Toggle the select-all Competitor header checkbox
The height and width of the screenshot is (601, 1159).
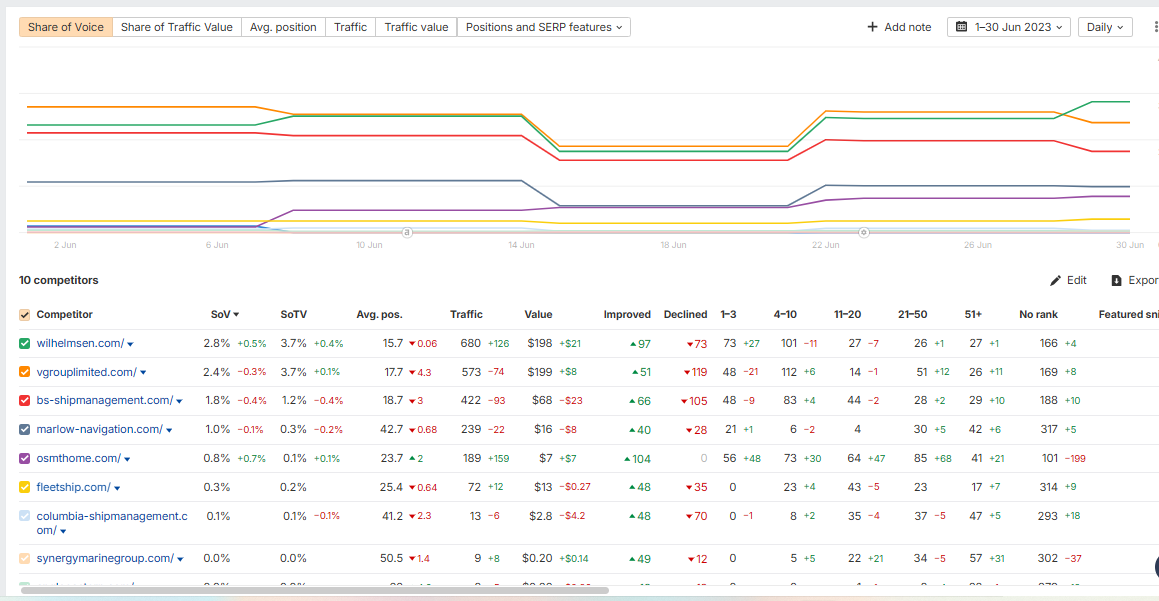[x=25, y=315]
